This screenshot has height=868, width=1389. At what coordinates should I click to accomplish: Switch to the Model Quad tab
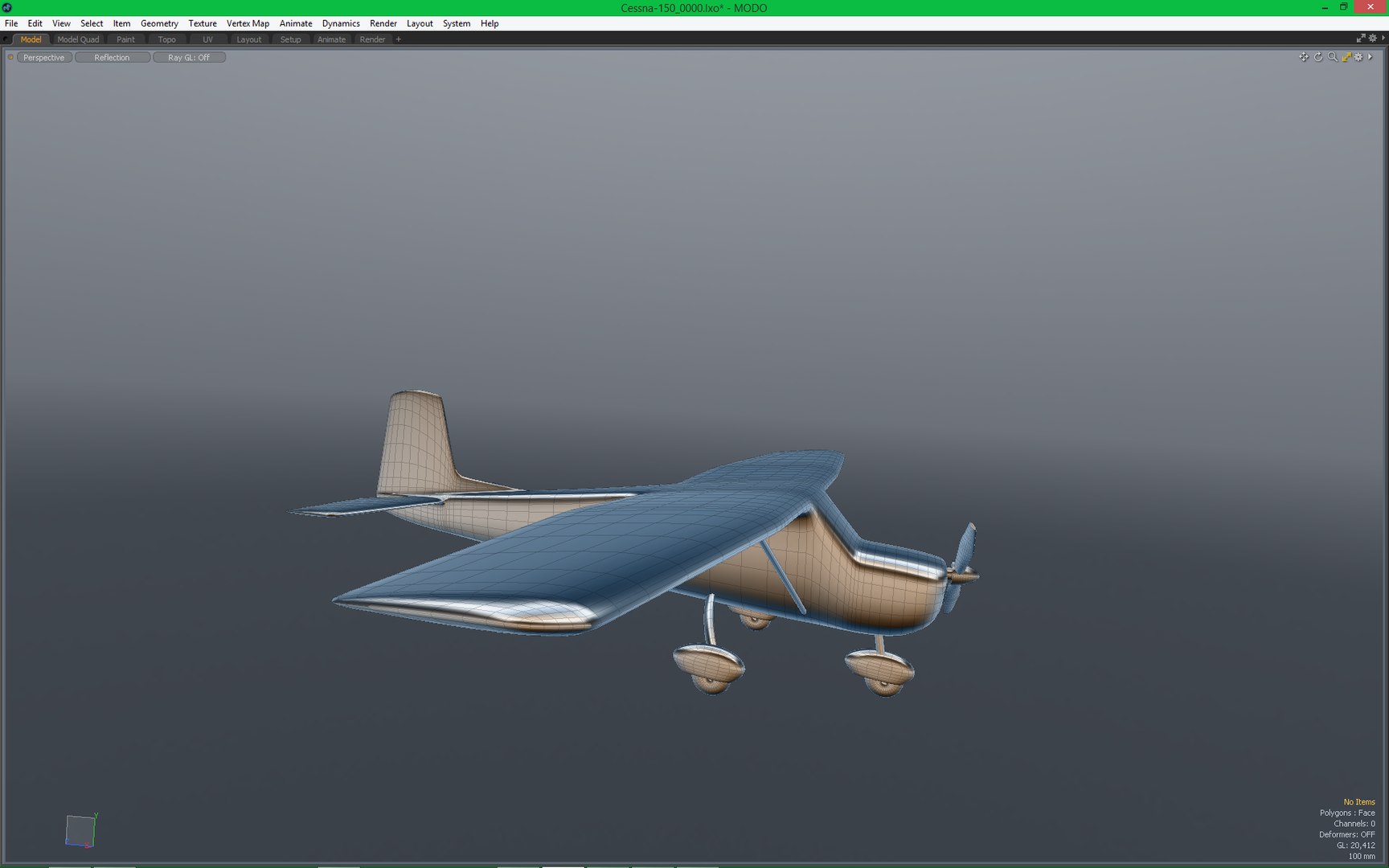[x=78, y=39]
